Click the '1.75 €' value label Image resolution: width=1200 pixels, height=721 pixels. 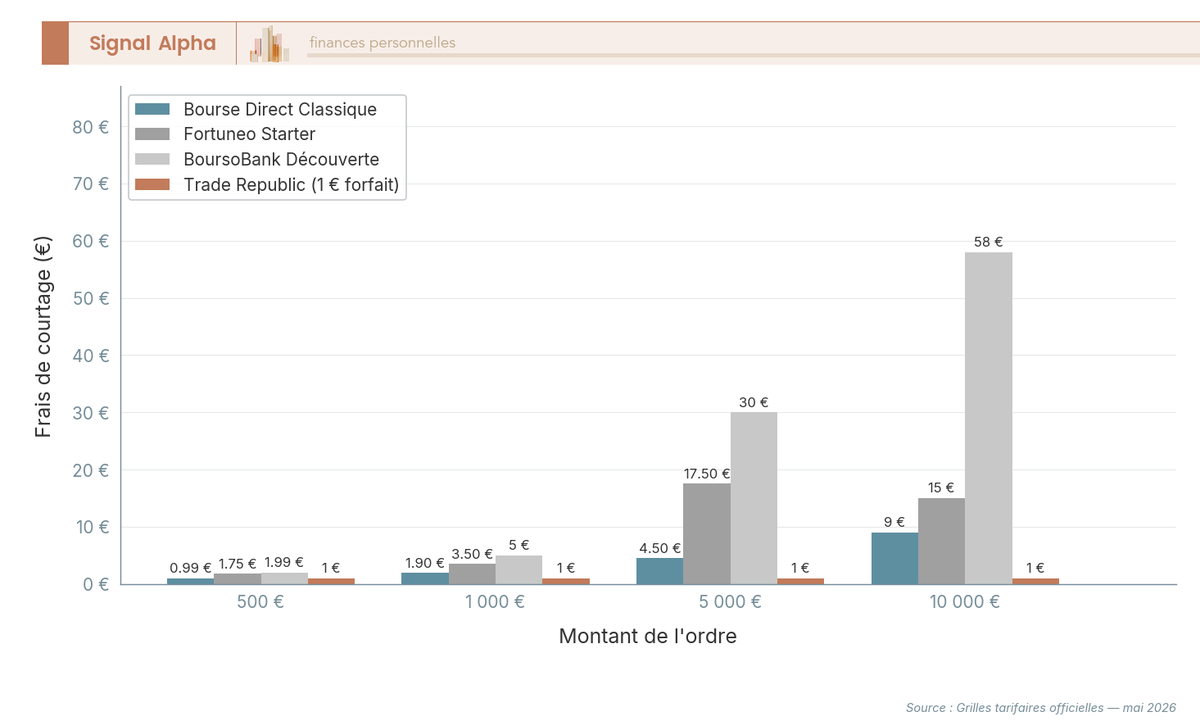click(237, 564)
